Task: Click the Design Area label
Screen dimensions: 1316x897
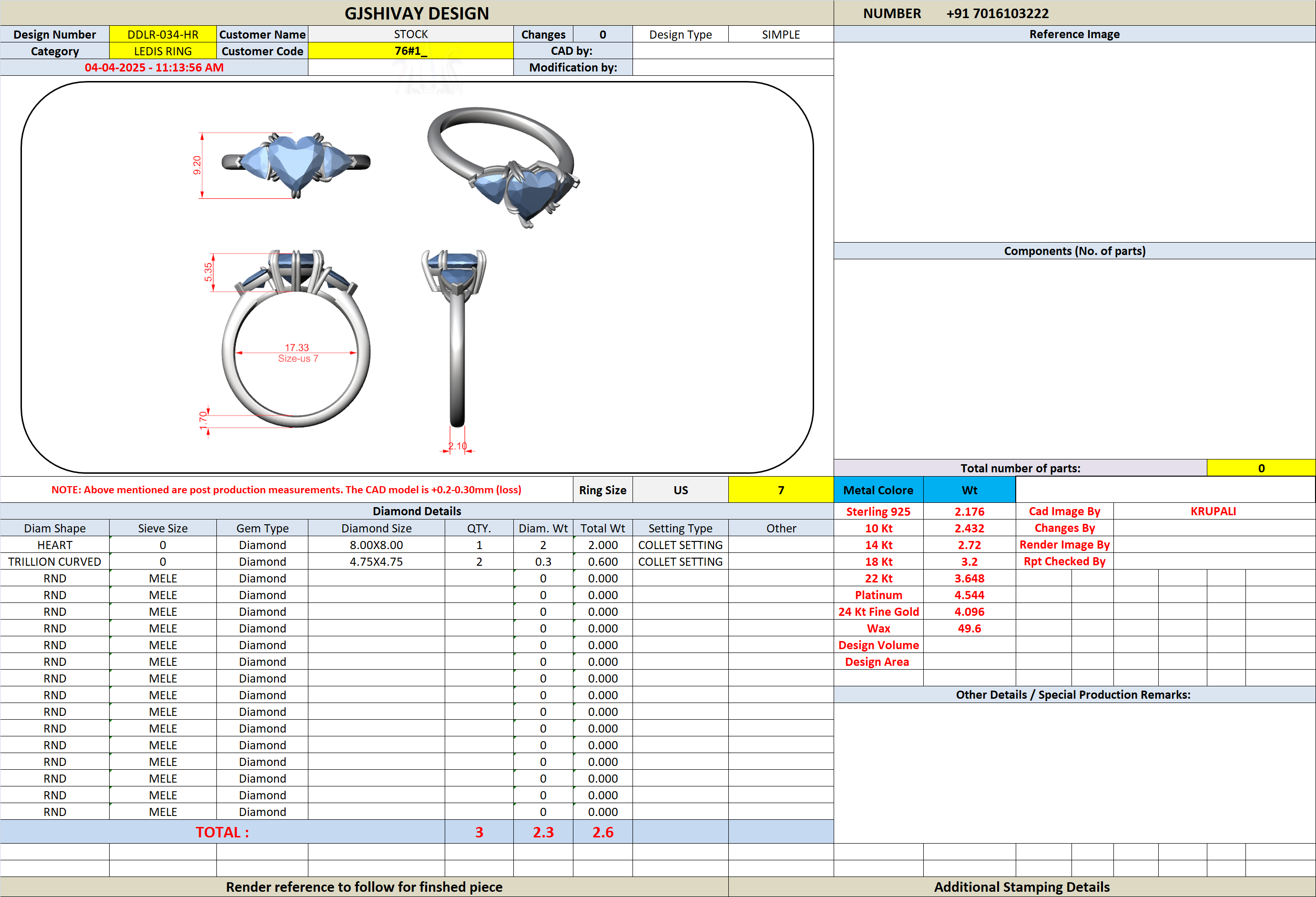Action: pyautogui.click(x=877, y=662)
